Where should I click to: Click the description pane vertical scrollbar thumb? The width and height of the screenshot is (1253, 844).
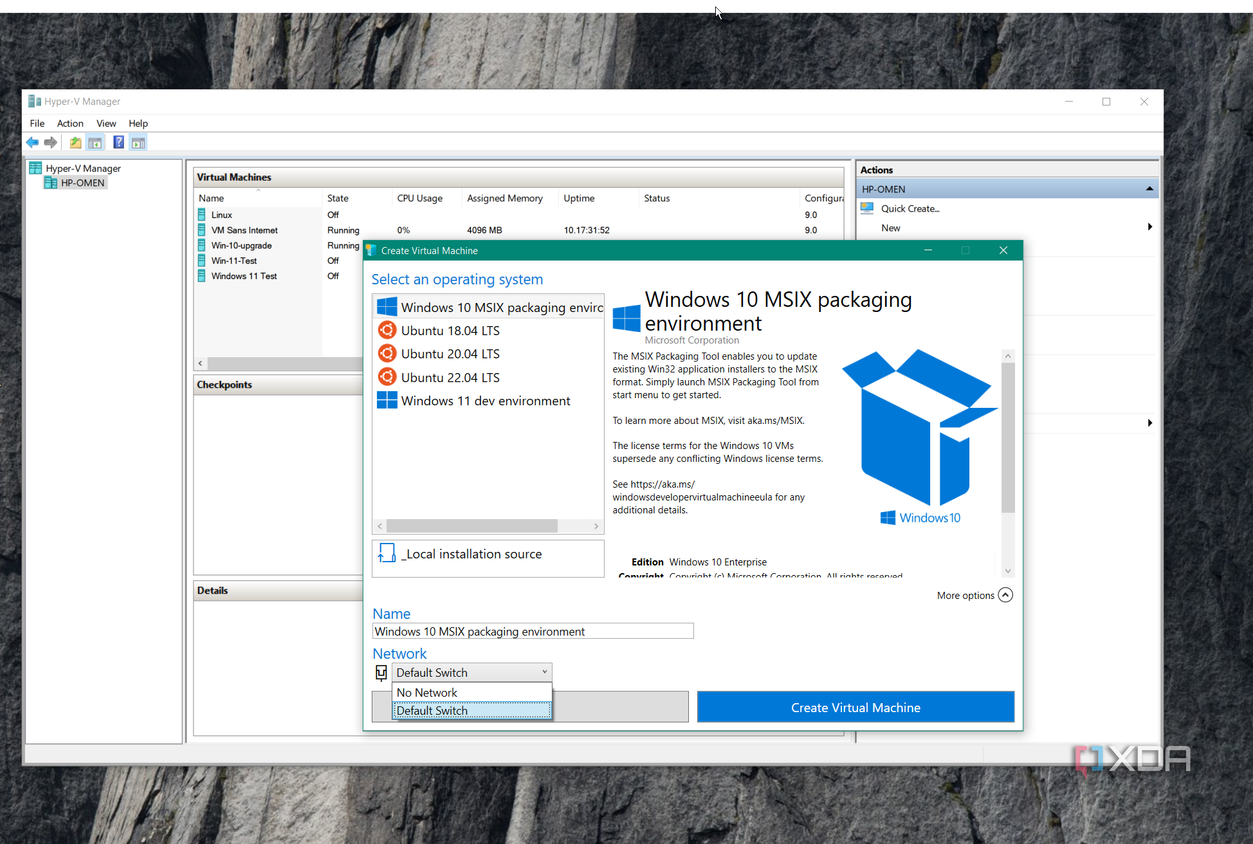[x=1008, y=437]
